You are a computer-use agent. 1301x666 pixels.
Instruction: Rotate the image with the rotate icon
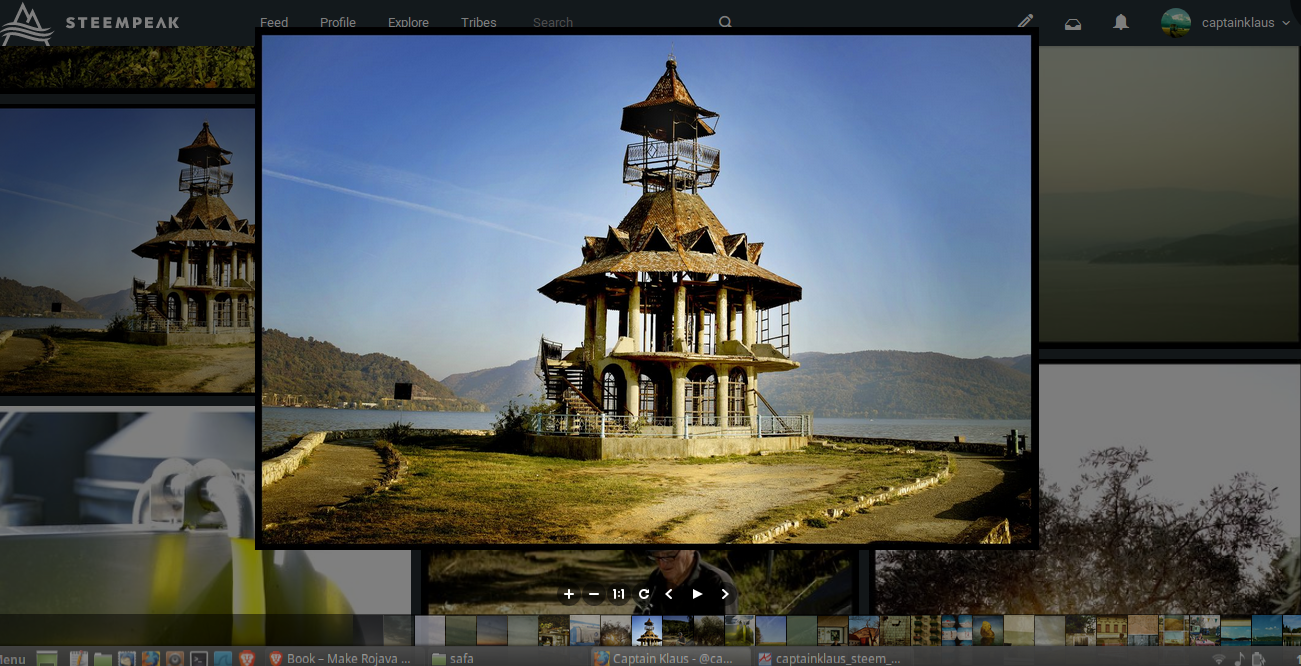click(644, 594)
